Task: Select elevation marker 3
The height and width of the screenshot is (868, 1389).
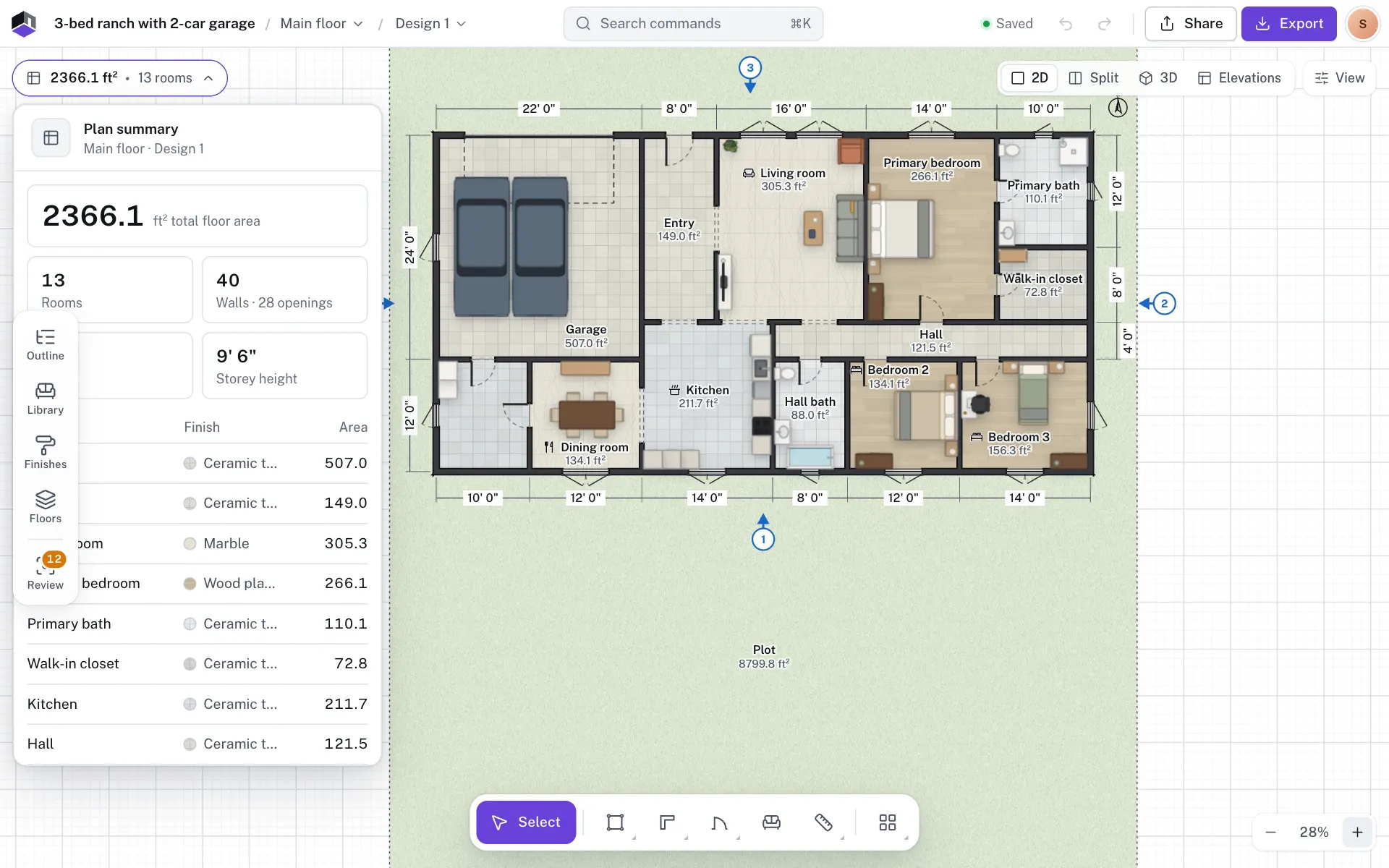Action: tap(750, 68)
